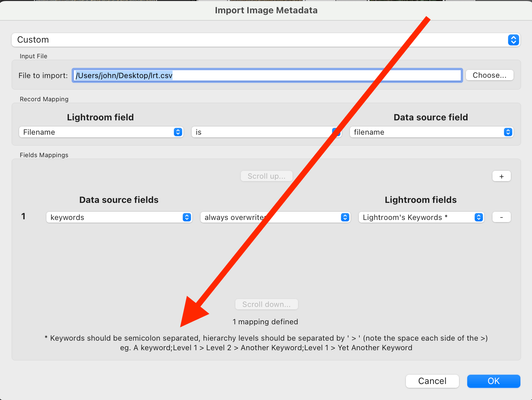Open the Custom preset dropdown
This screenshot has height=400, width=532.
(x=266, y=40)
